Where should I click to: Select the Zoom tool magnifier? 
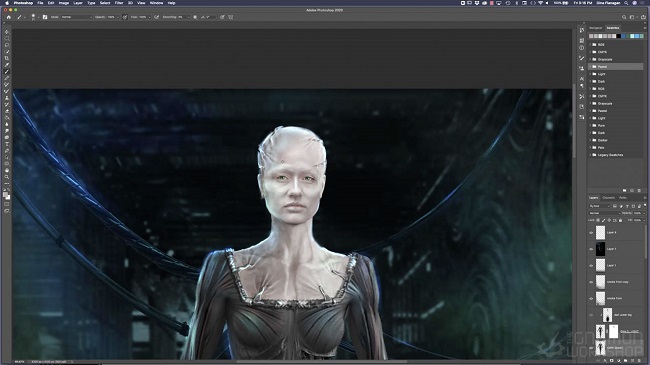pos(7,177)
